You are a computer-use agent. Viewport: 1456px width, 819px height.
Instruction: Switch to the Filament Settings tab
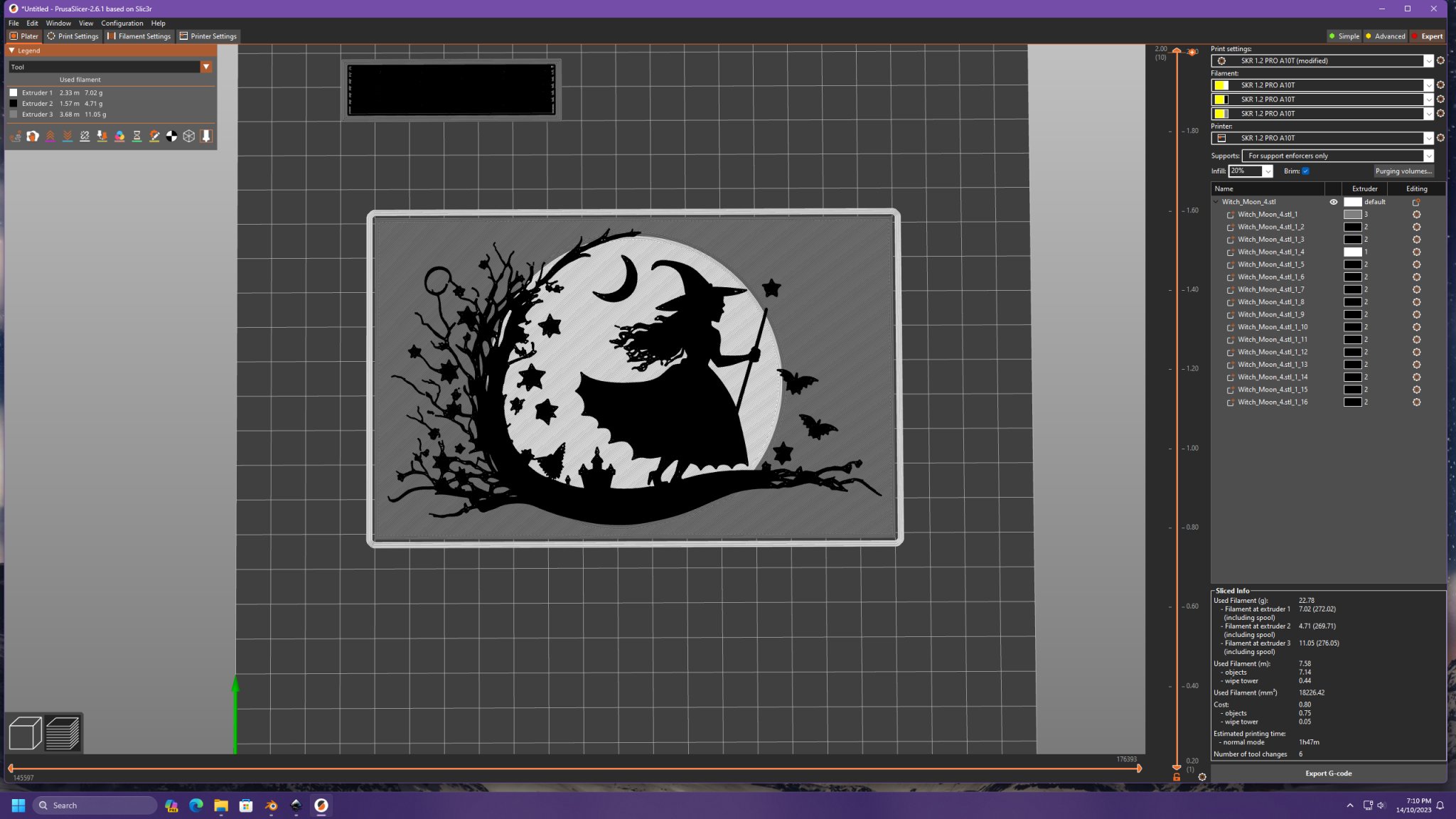(139, 36)
